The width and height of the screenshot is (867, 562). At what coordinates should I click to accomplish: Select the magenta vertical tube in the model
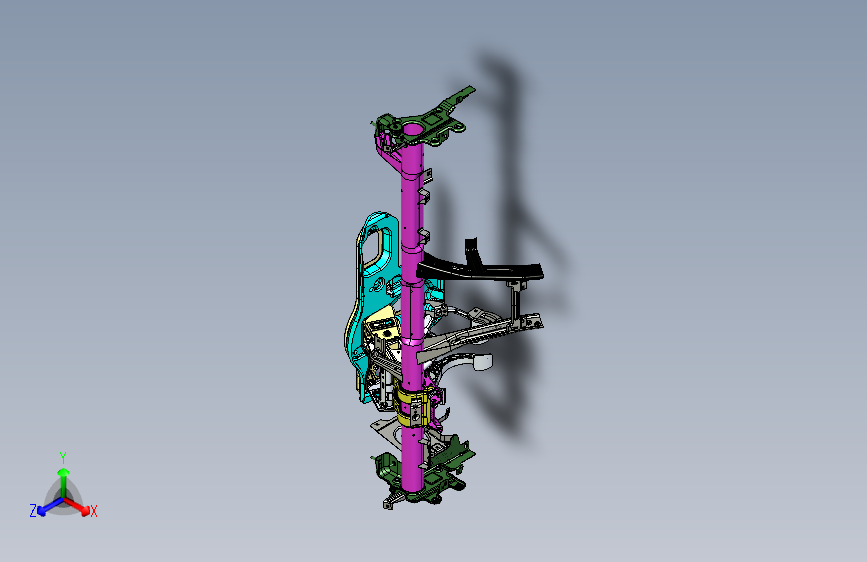point(411,310)
